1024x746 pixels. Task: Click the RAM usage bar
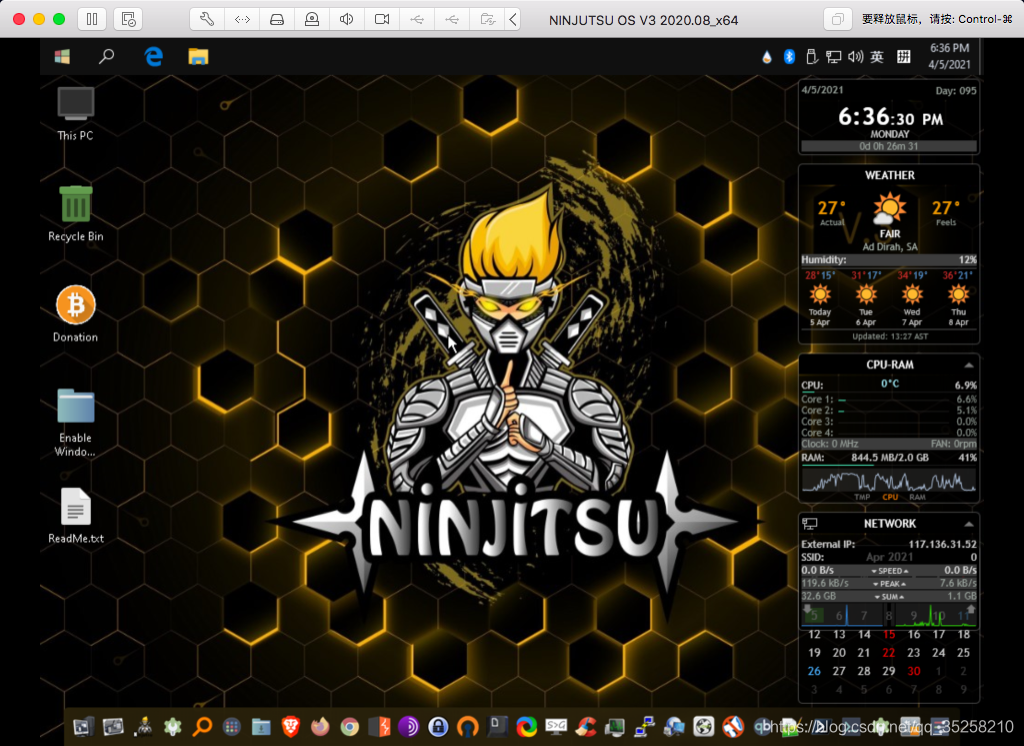point(889,464)
